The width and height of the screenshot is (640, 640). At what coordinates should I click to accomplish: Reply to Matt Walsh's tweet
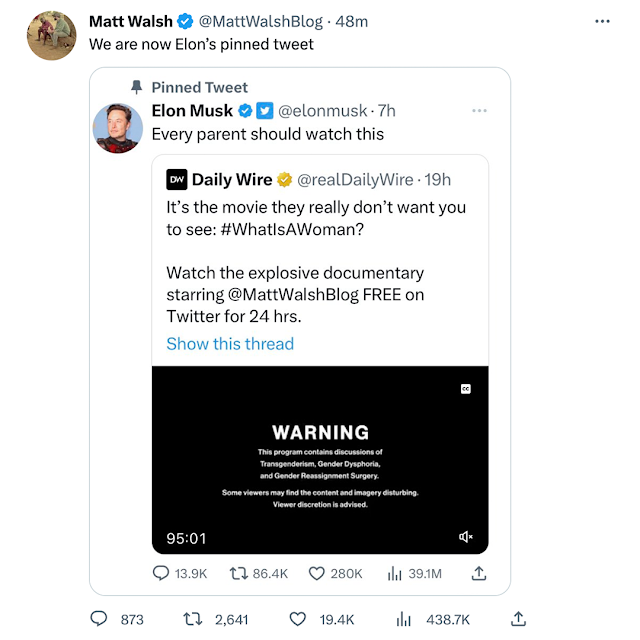[x=99, y=620]
